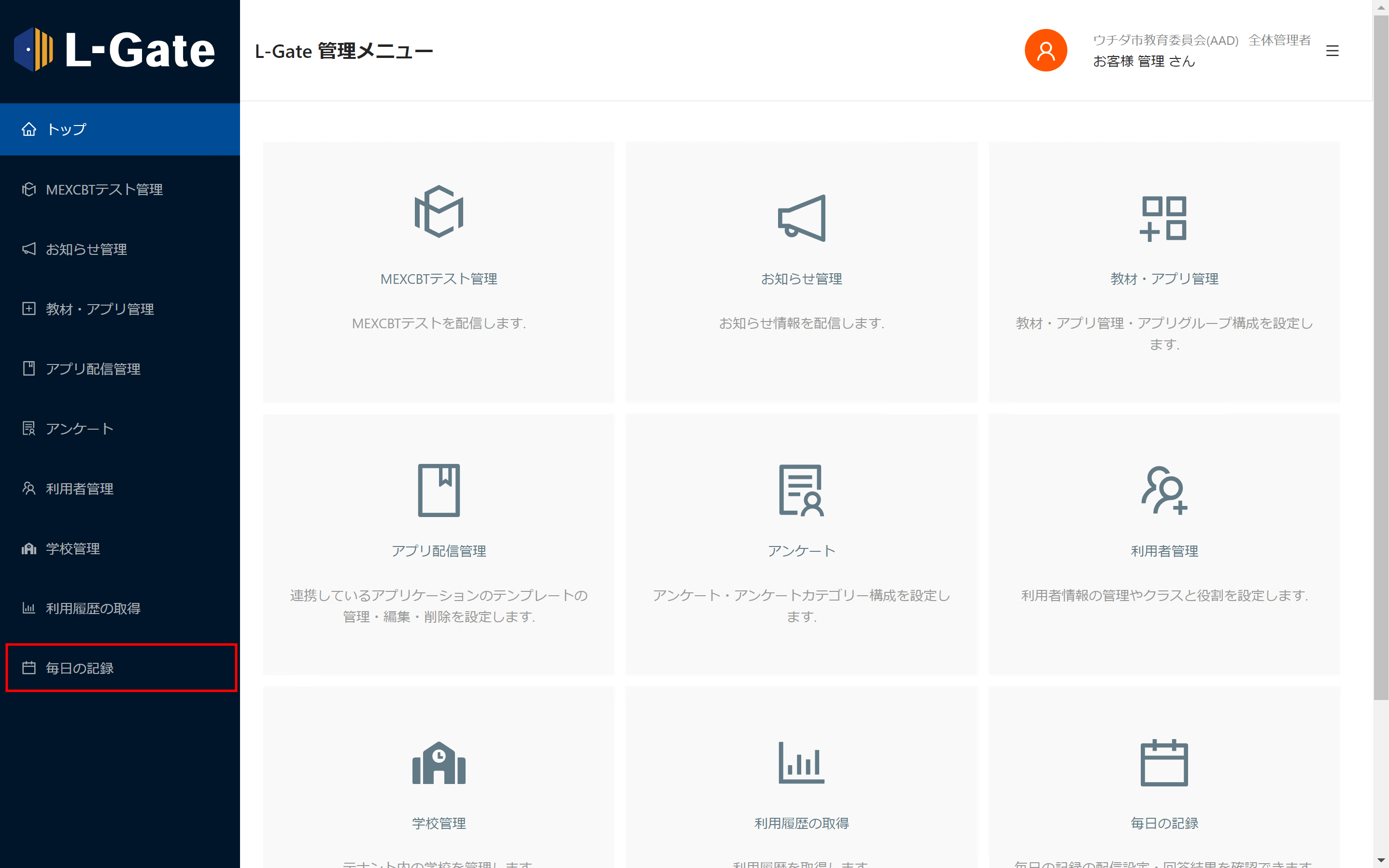
Task: Click the アンケート card title
Action: (x=802, y=551)
